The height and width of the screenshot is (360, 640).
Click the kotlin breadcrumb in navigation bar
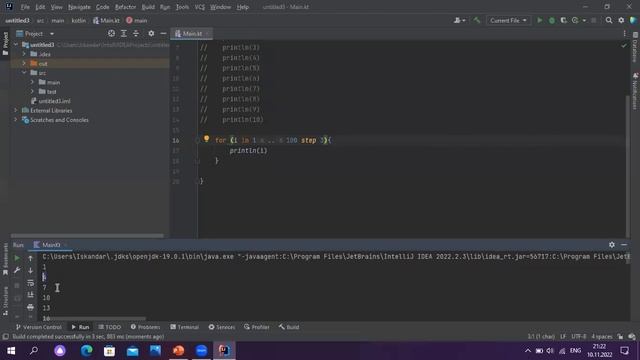tap(78, 20)
